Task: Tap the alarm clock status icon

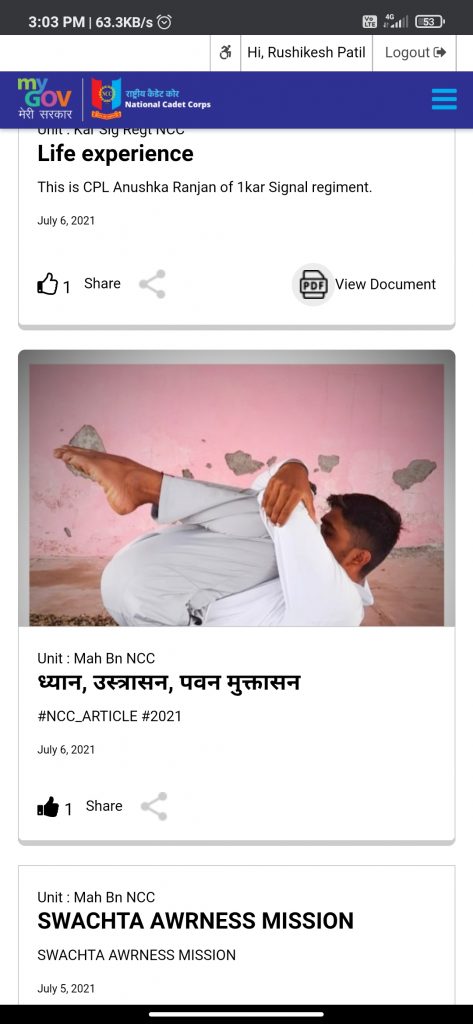Action: pos(165,23)
